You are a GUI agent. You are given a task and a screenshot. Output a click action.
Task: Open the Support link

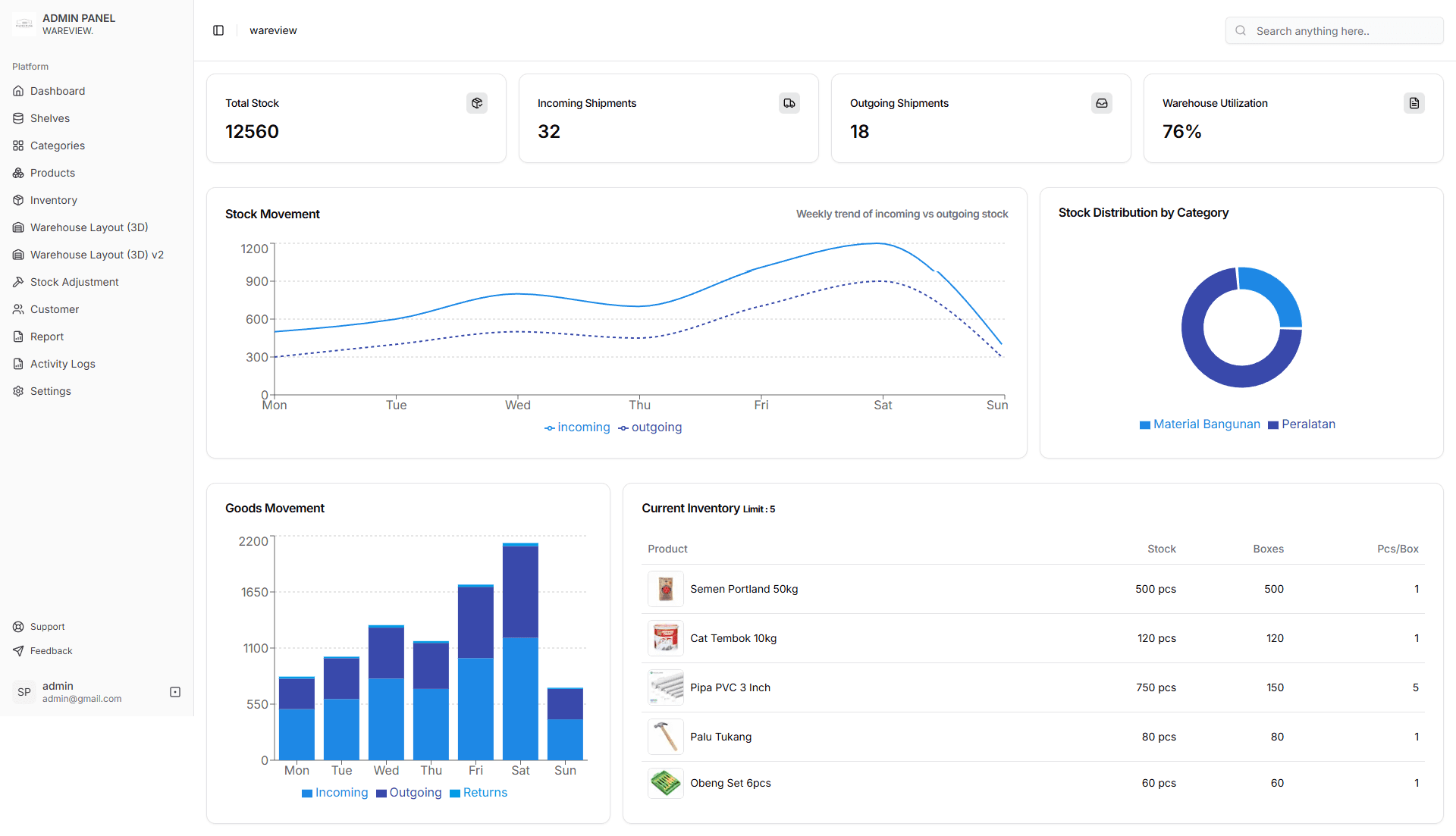pos(47,627)
